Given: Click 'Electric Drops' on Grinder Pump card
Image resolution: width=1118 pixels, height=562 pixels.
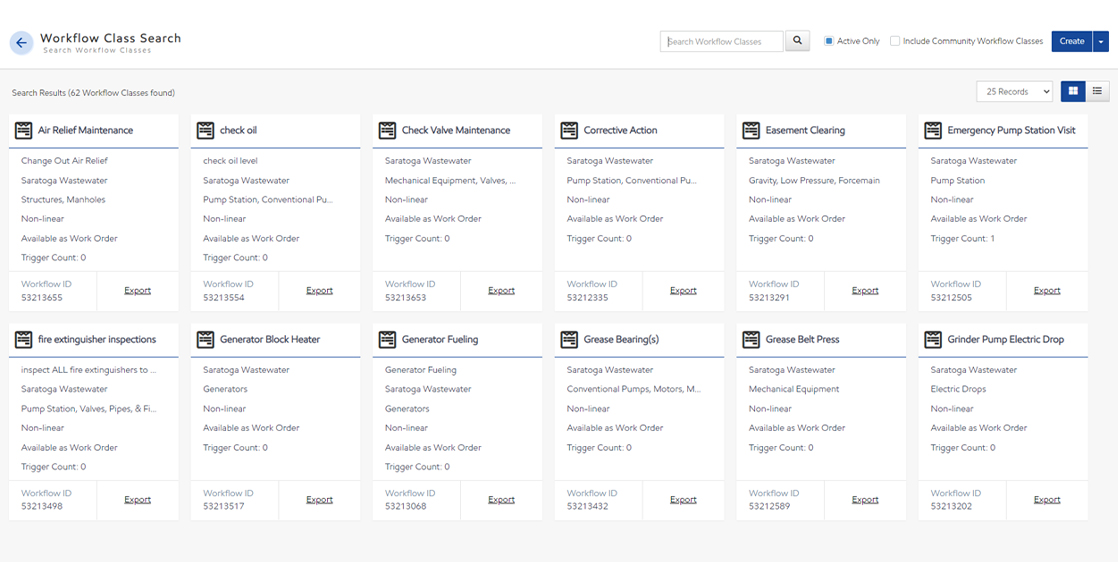Looking at the screenshot, I should [x=958, y=389].
